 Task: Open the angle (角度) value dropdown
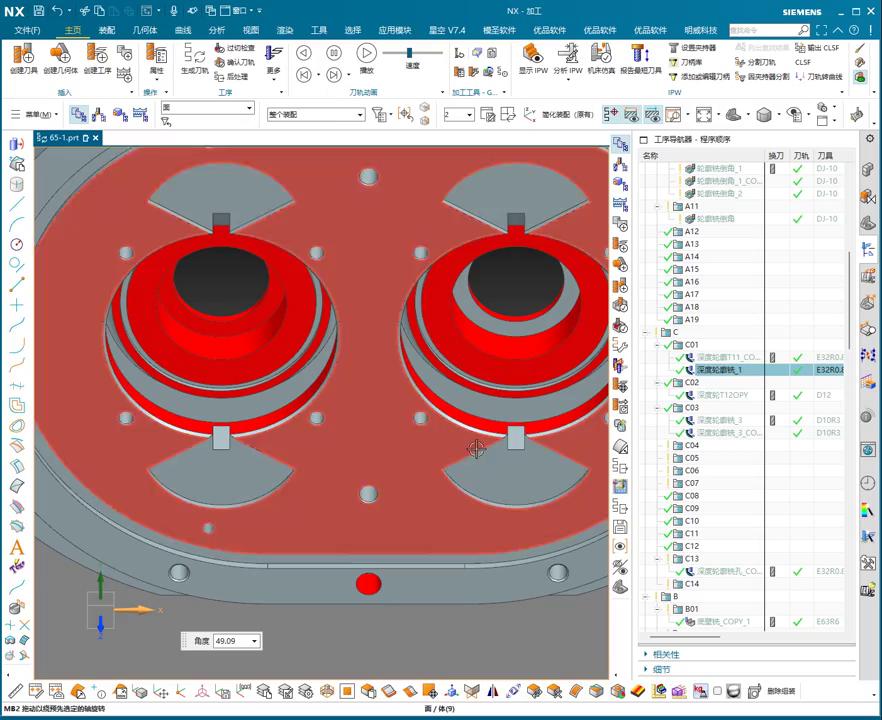[x=254, y=641]
